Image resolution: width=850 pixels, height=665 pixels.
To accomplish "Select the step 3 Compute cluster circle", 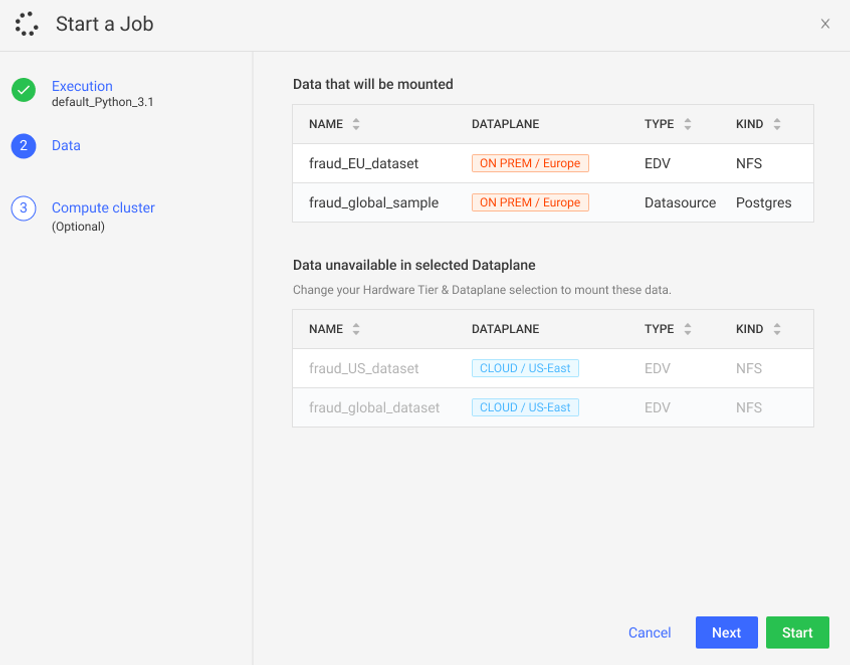I will pos(23,208).
